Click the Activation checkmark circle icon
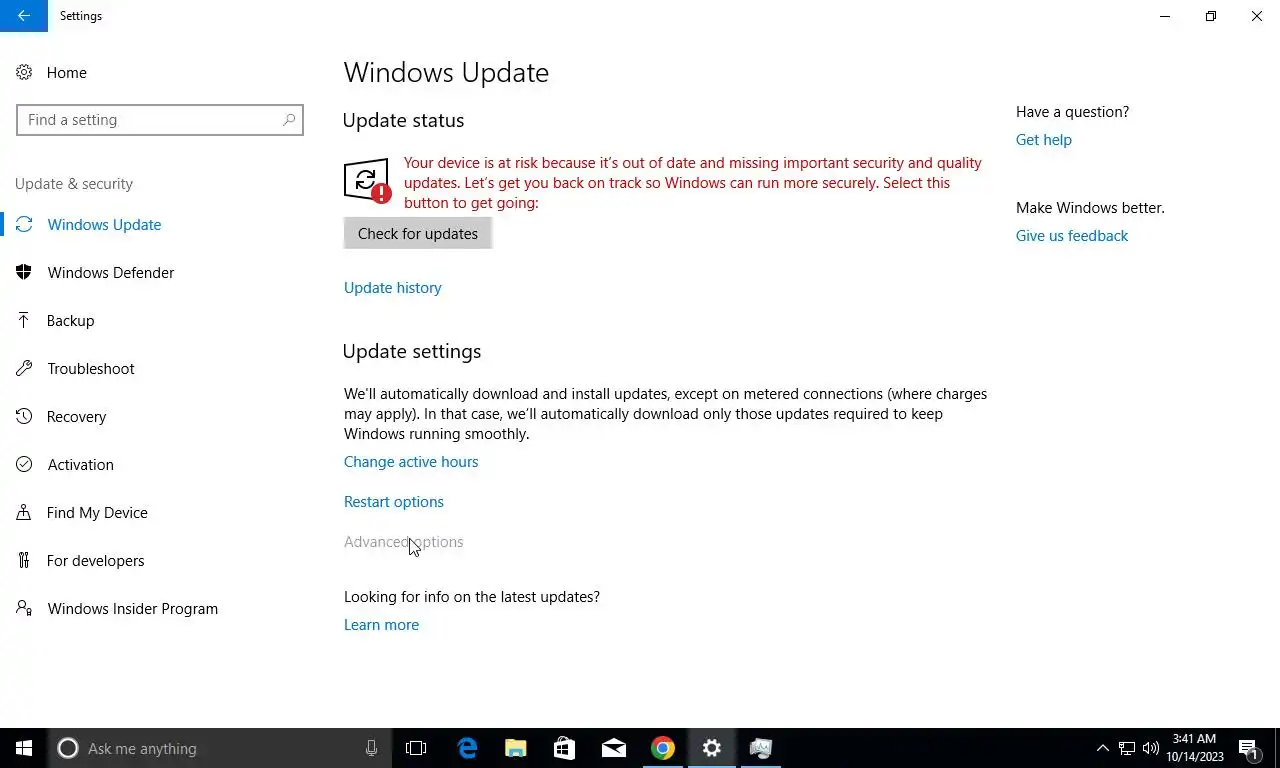Viewport: 1280px width, 768px height. click(x=24, y=465)
